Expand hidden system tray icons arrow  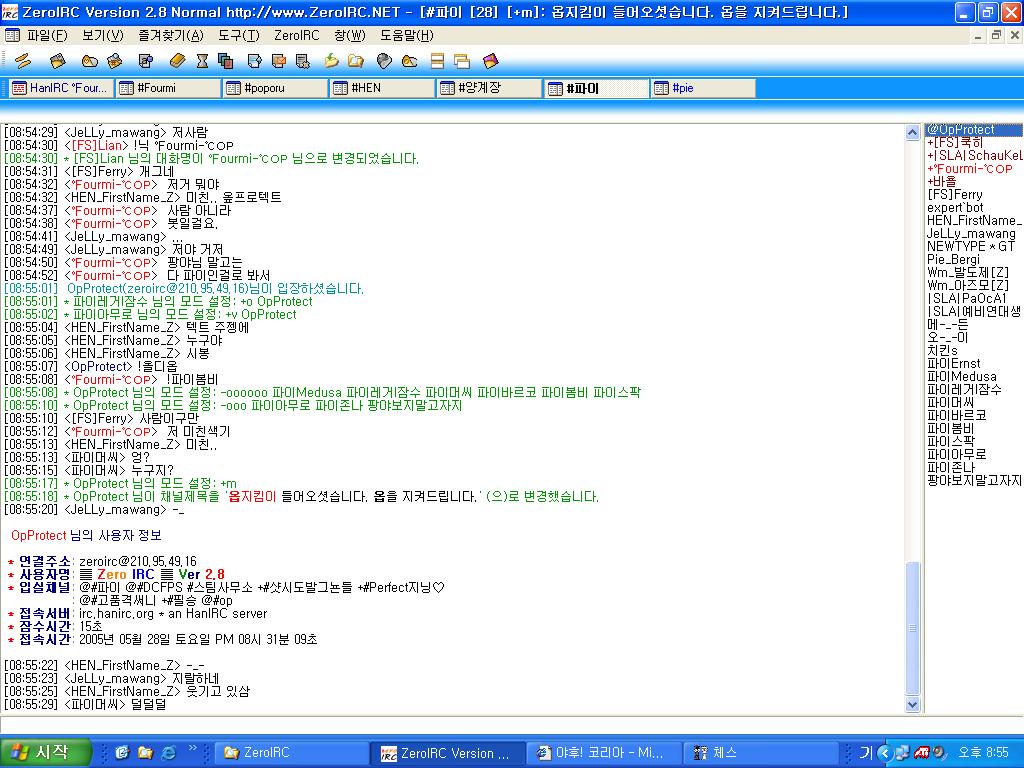(884, 752)
